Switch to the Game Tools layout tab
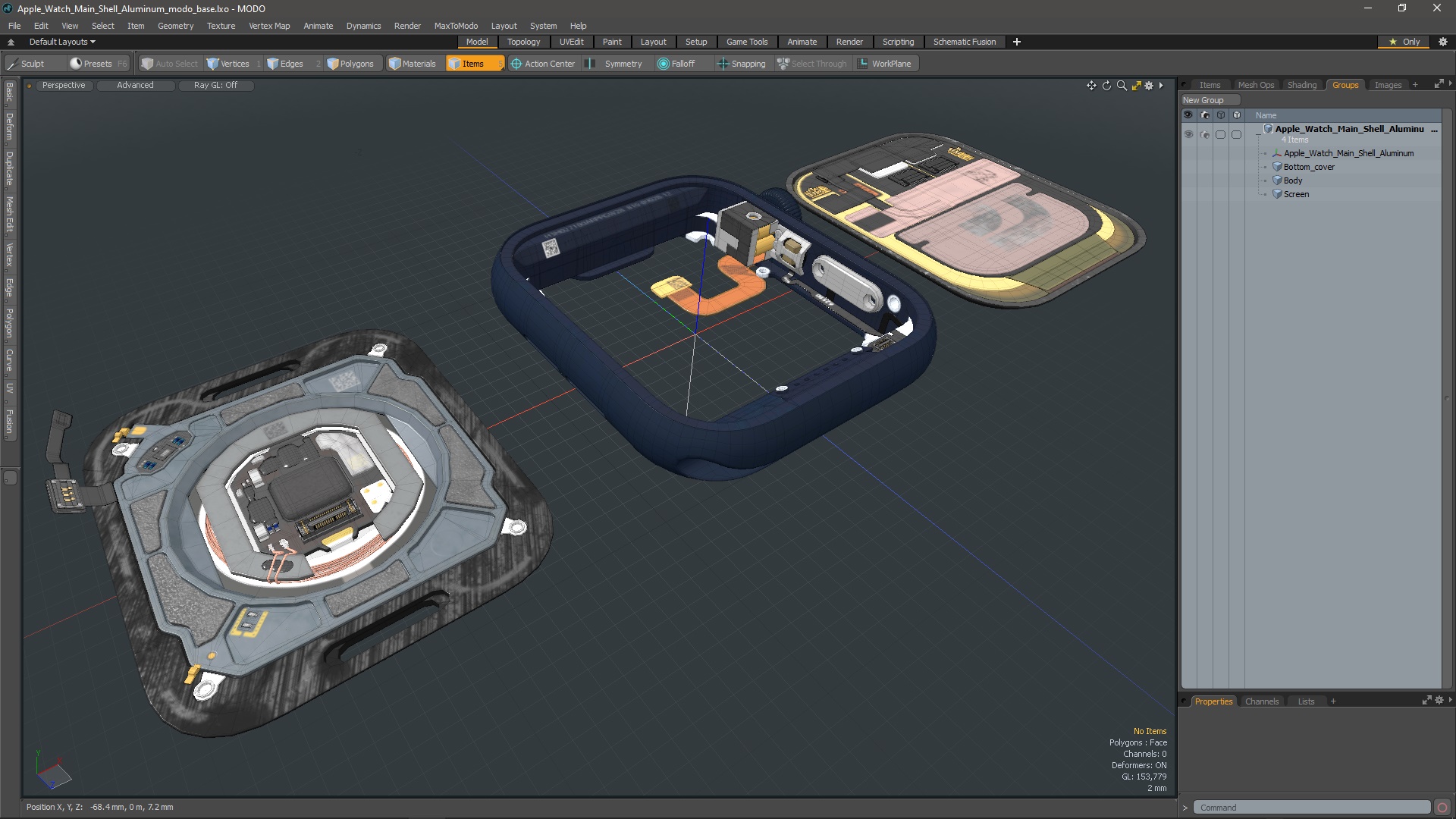The width and height of the screenshot is (1456, 819). click(x=747, y=42)
